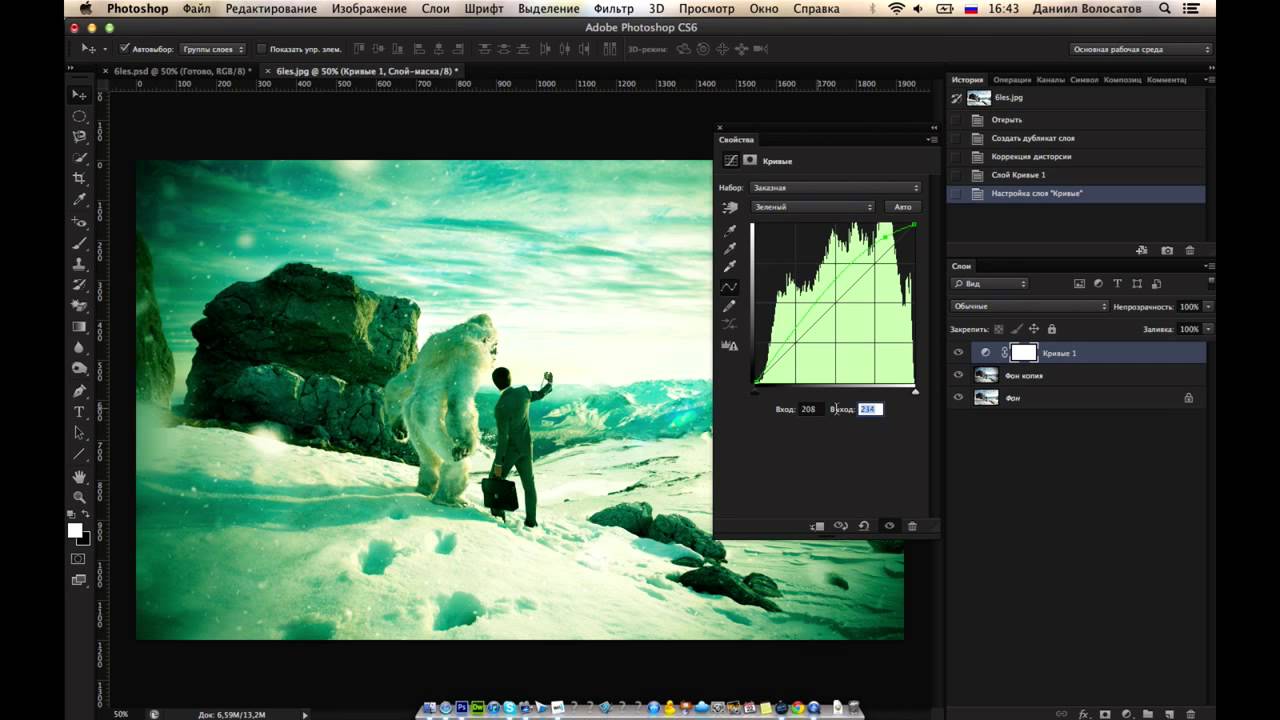Delete the adjustment layer via Properties trash
This screenshot has height=720, width=1280.
point(912,526)
